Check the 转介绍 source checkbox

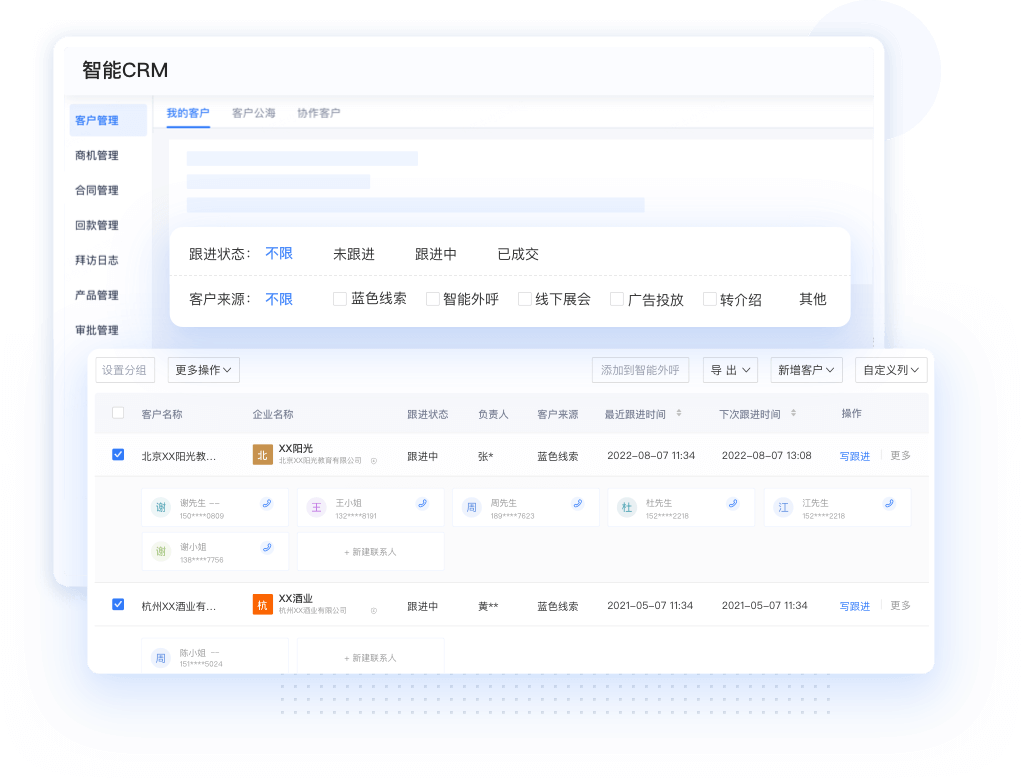click(x=710, y=299)
